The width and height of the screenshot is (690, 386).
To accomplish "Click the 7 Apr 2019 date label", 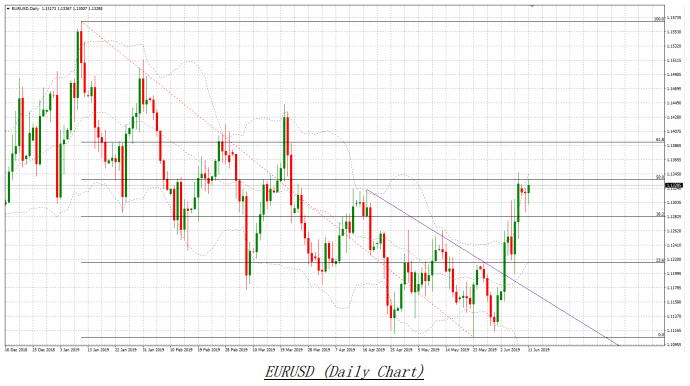I will pyautogui.click(x=345, y=350).
